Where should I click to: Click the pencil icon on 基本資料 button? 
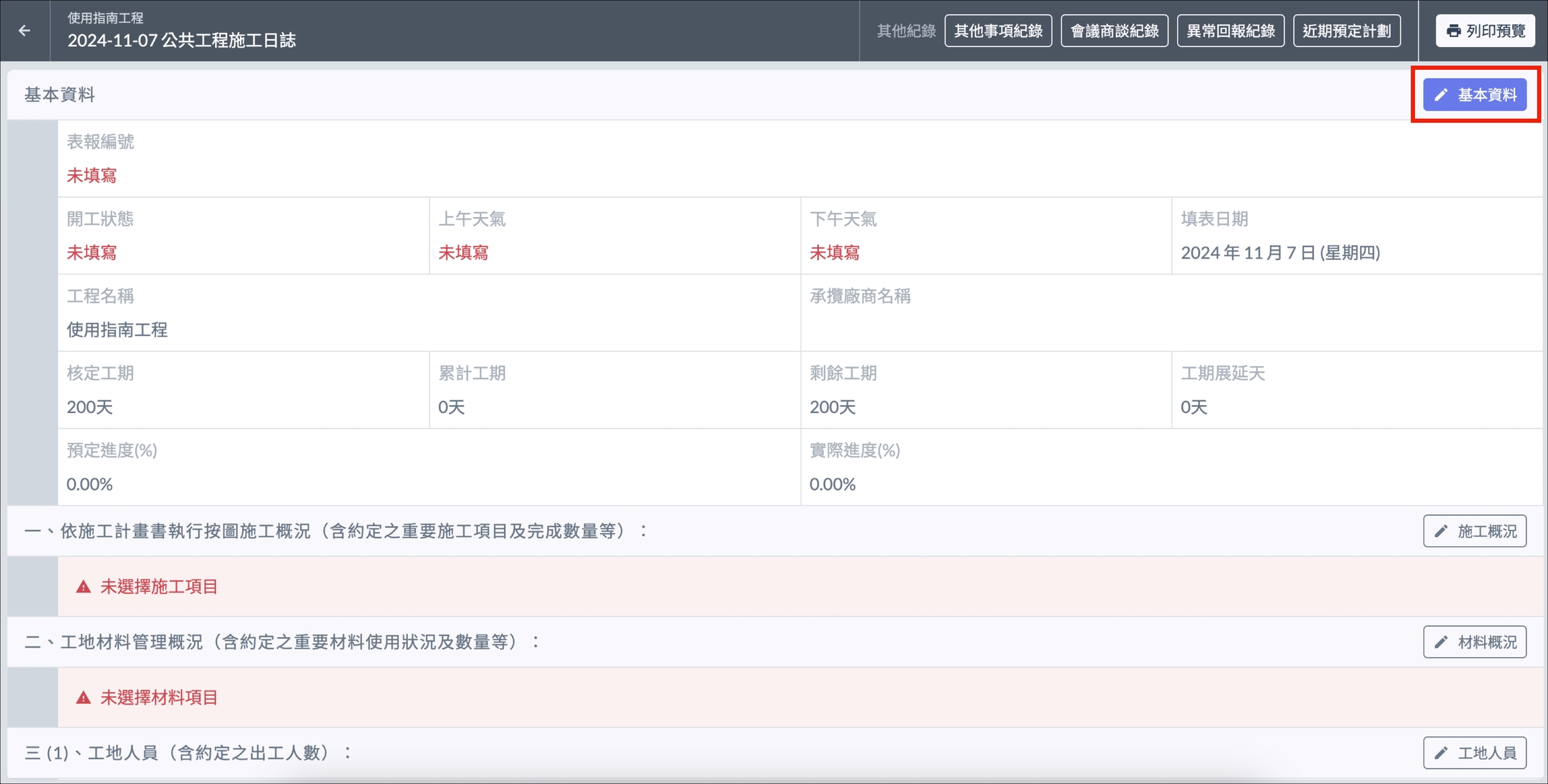(1440, 95)
